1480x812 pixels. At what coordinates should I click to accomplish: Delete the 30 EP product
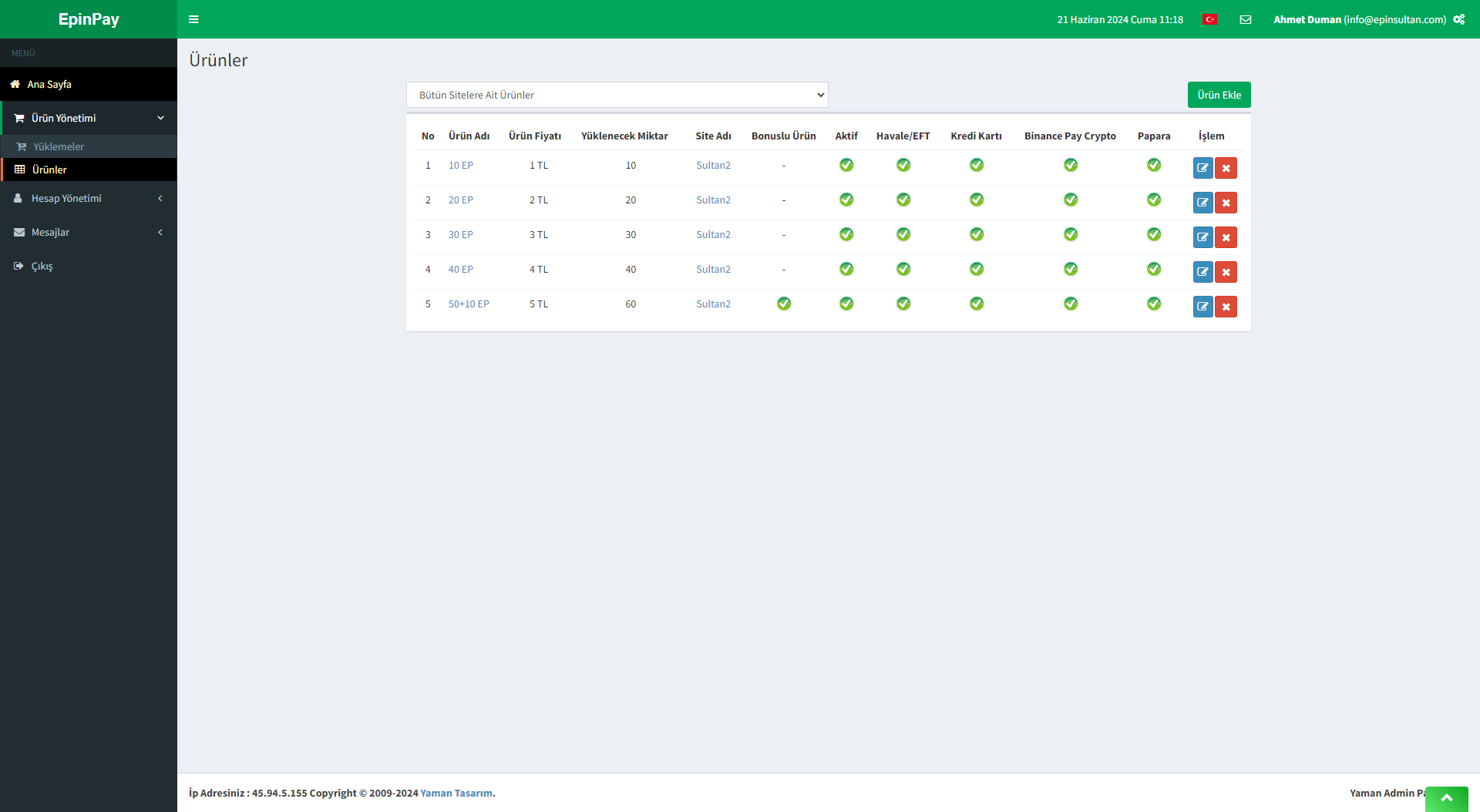[x=1226, y=237]
